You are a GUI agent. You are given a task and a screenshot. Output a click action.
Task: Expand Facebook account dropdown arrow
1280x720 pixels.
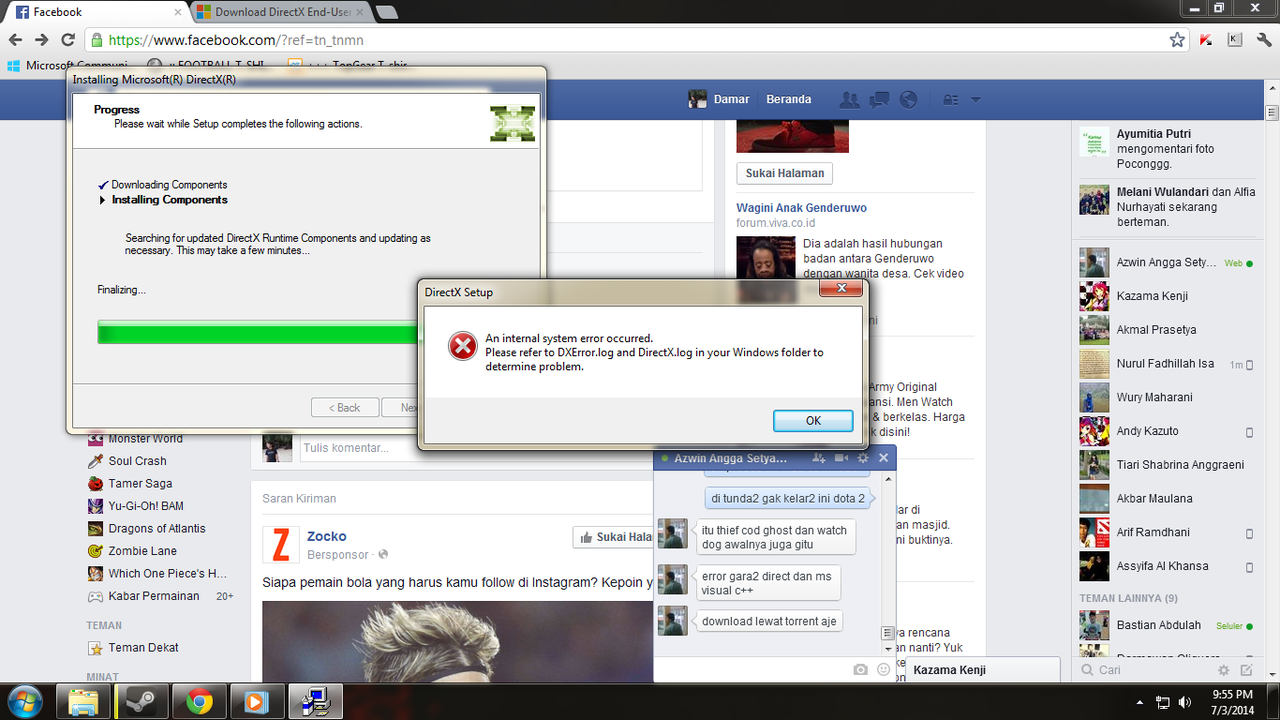tap(976, 100)
